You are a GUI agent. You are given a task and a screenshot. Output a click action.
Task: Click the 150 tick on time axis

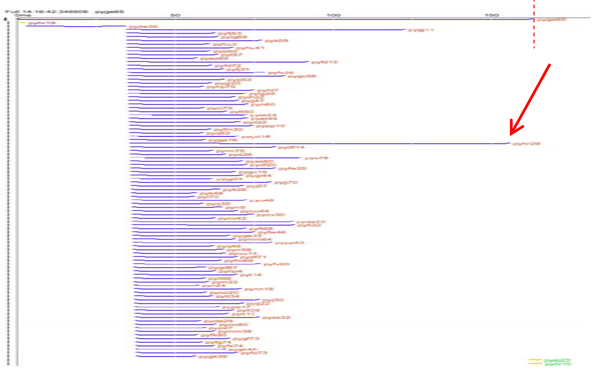tap(491, 15)
